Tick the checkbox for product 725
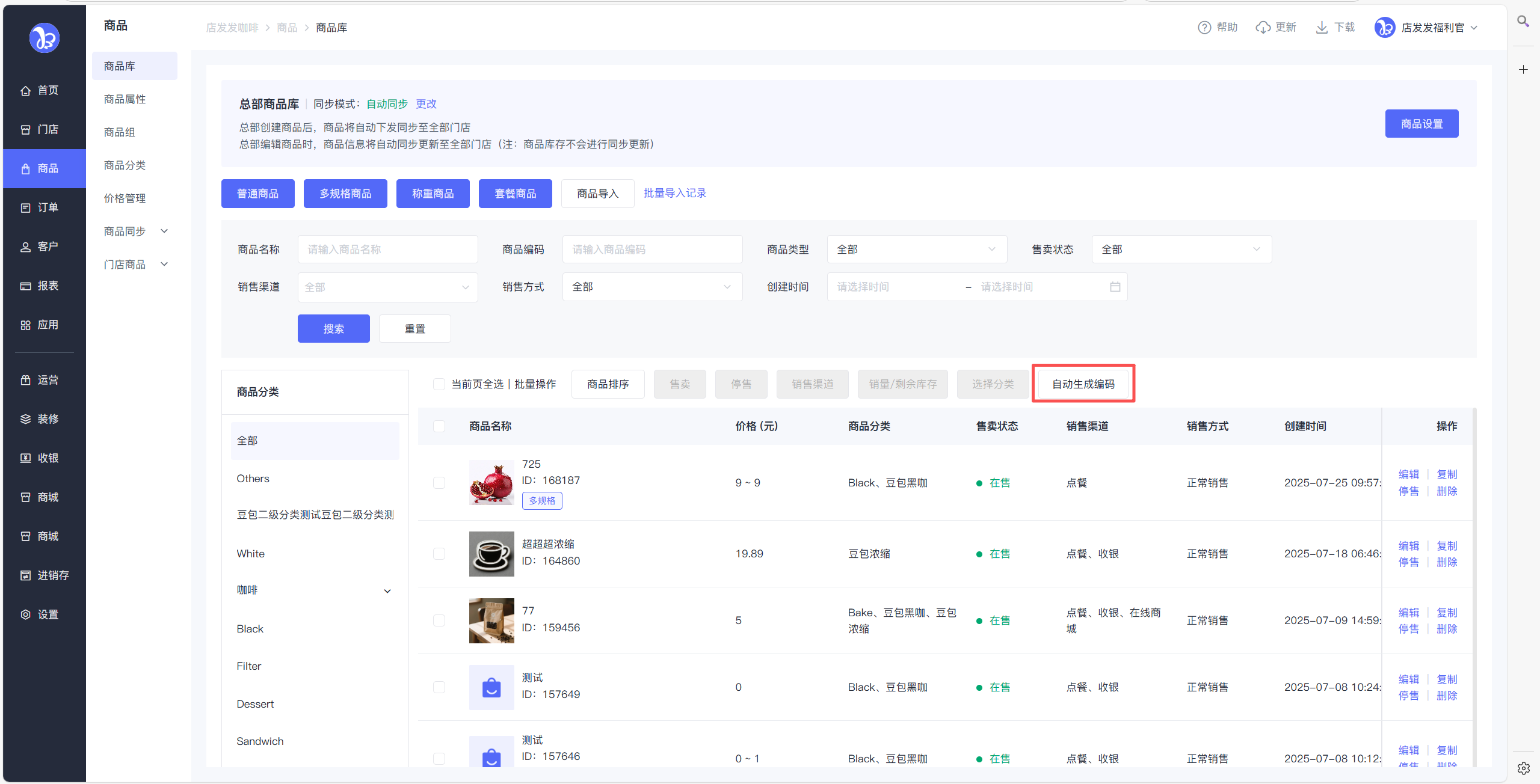 coord(439,483)
